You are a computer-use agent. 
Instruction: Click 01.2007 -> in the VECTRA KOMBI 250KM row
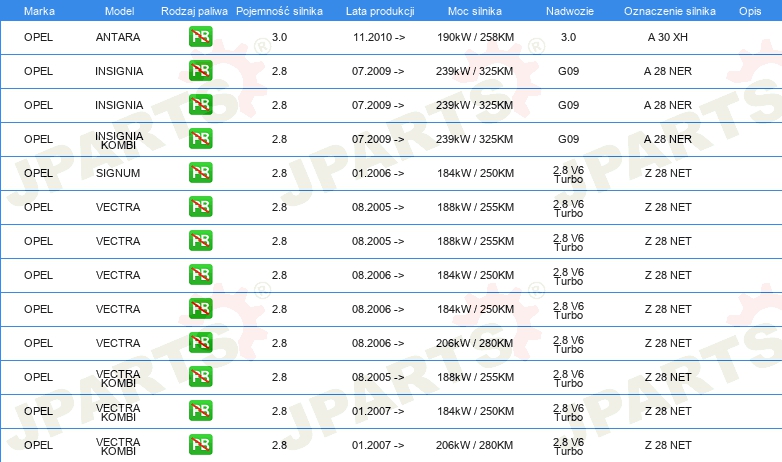[x=378, y=411]
